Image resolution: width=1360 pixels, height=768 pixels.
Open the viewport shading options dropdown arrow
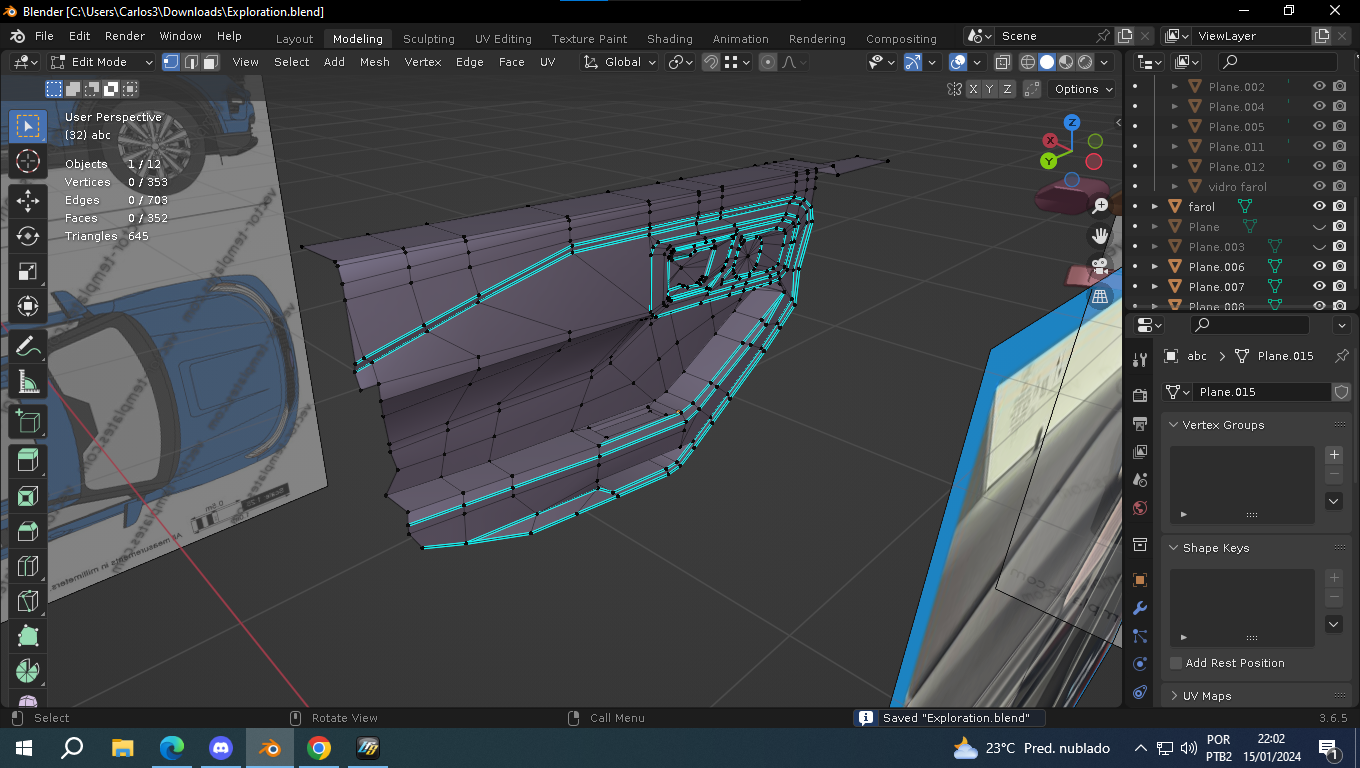[1104, 62]
